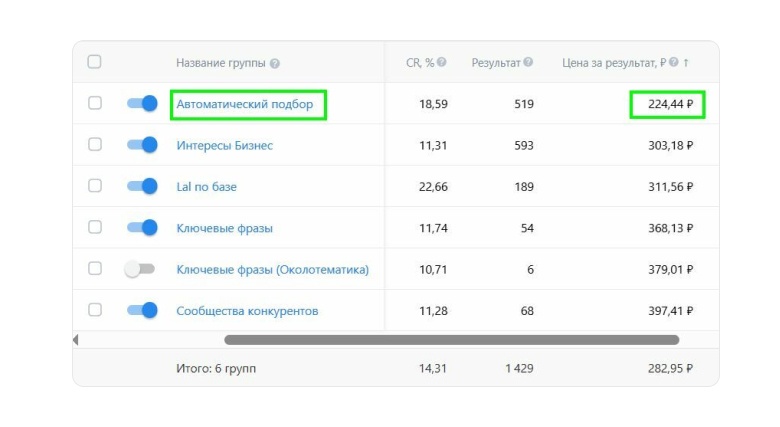
Task: Switch off the Сообщества конкурентов toggle
Action: point(142,310)
